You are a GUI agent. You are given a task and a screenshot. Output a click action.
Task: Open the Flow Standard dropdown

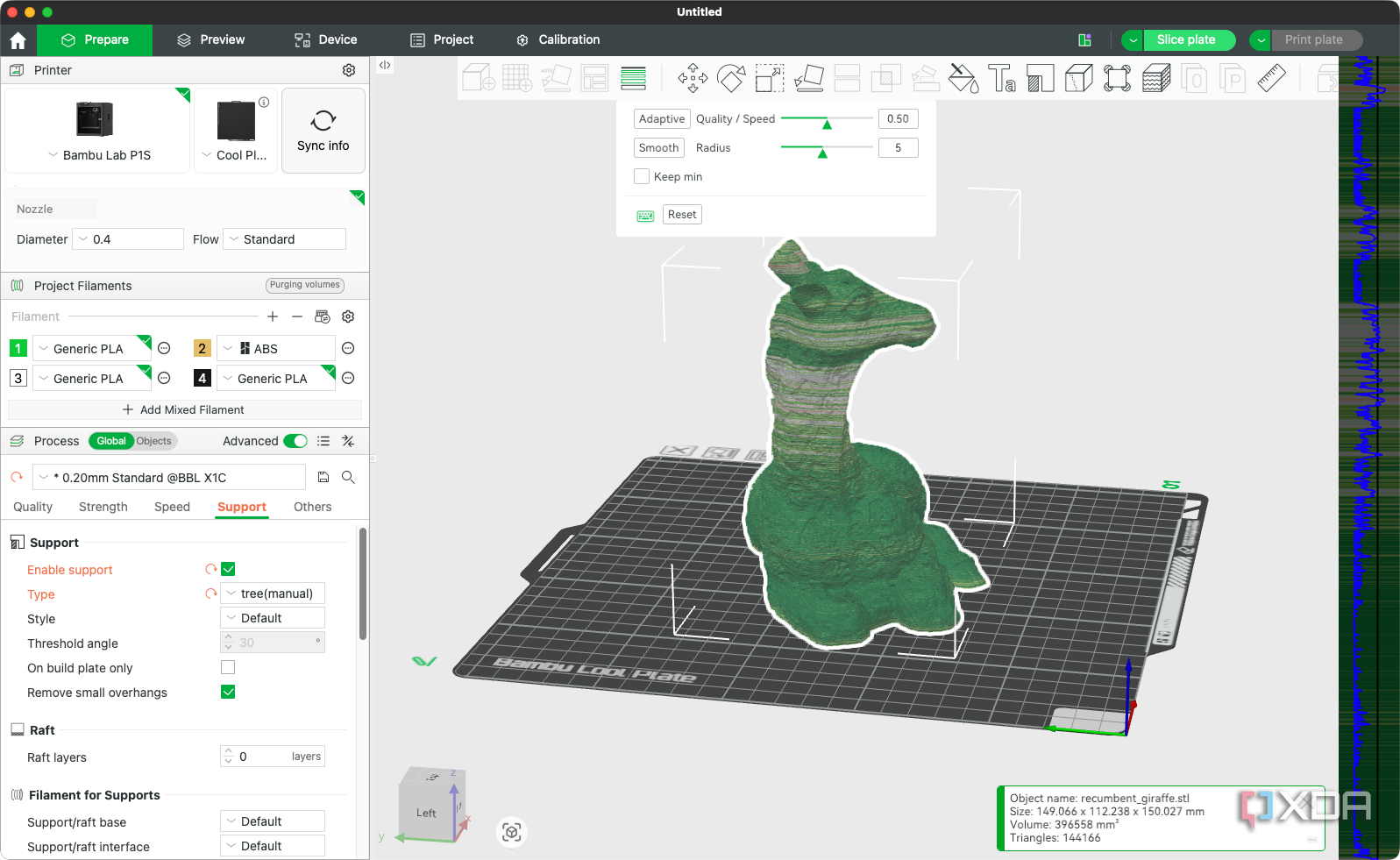tap(284, 239)
